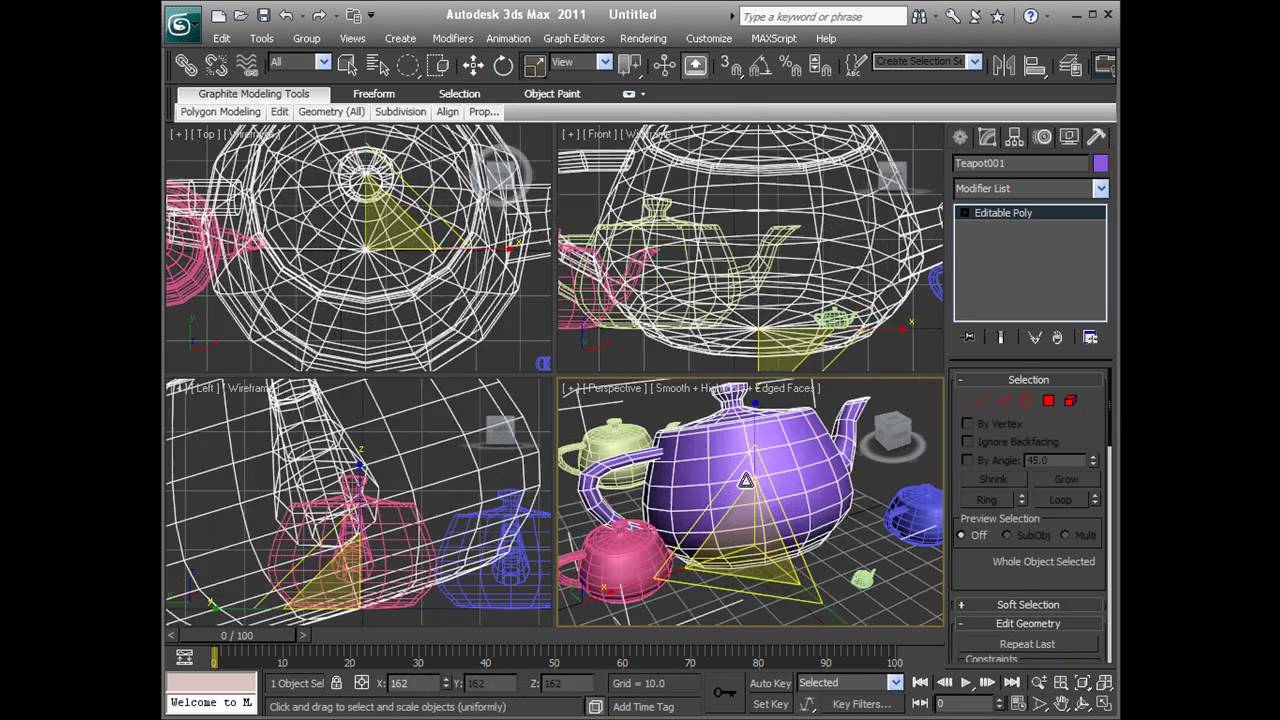Open the MAXScript menu
The height and width of the screenshot is (720, 1280).
pos(774,39)
